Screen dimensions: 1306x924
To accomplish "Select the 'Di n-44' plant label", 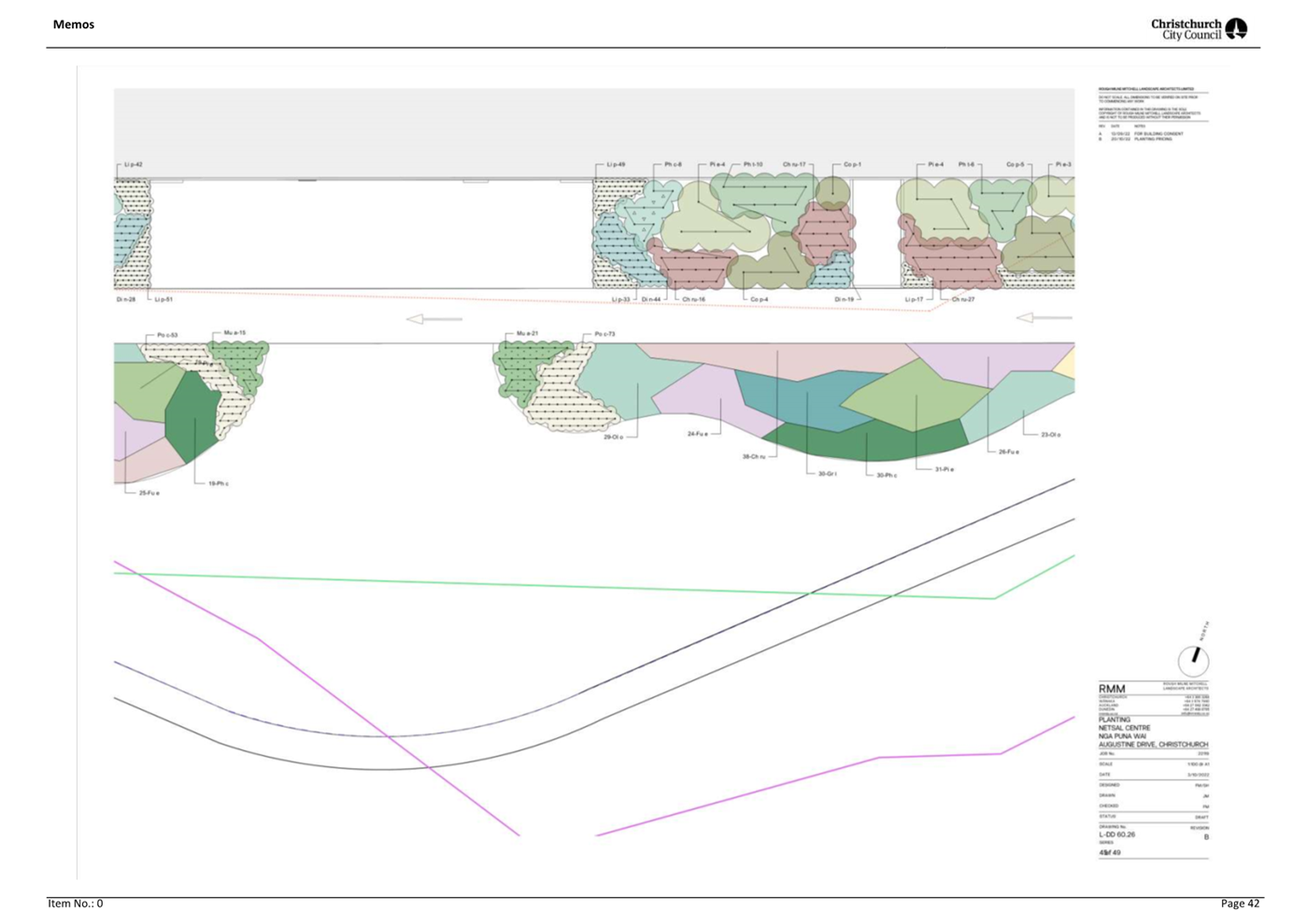I will tap(651, 300).
